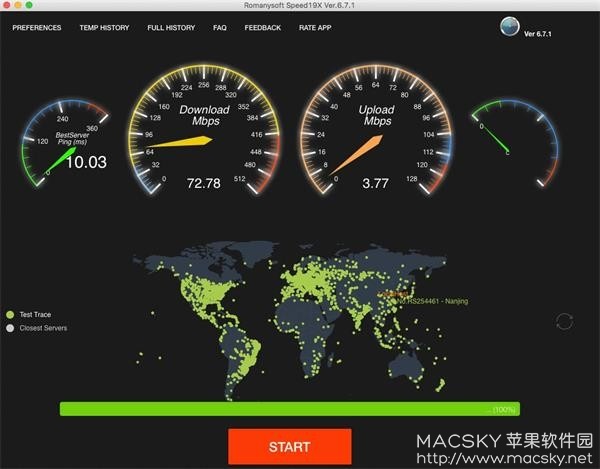The height and width of the screenshot is (469, 600).
Task: Open the FAQ page
Action: (x=220, y=28)
